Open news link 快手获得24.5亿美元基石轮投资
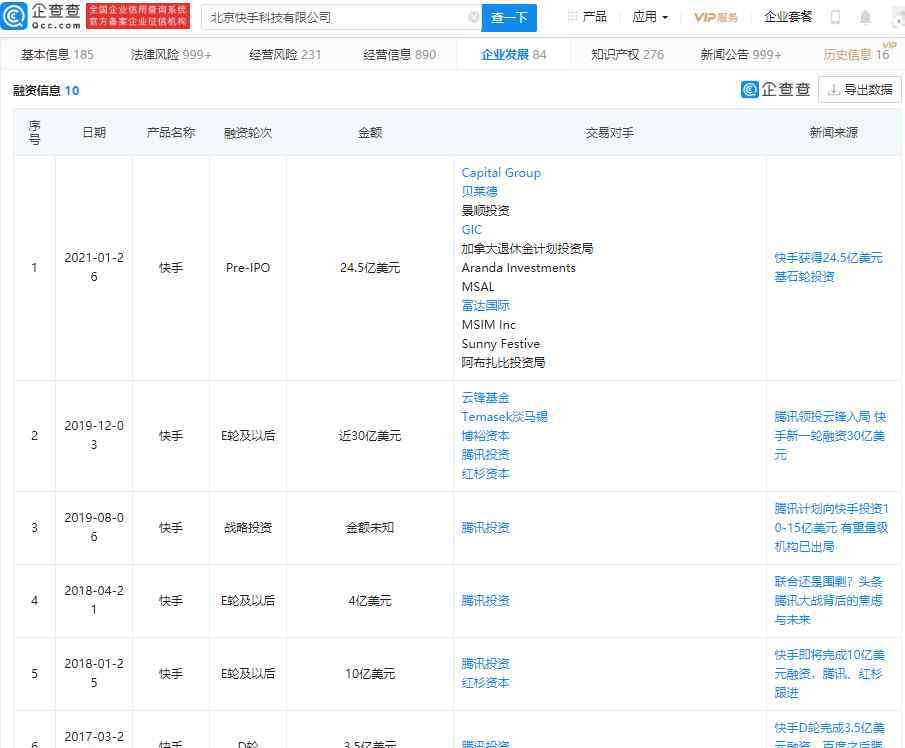905x748 pixels. pos(828,267)
